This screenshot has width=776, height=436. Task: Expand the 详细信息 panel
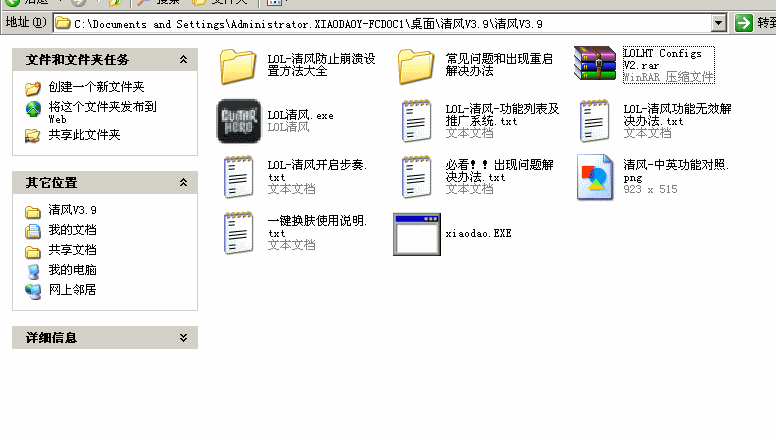click(183, 338)
